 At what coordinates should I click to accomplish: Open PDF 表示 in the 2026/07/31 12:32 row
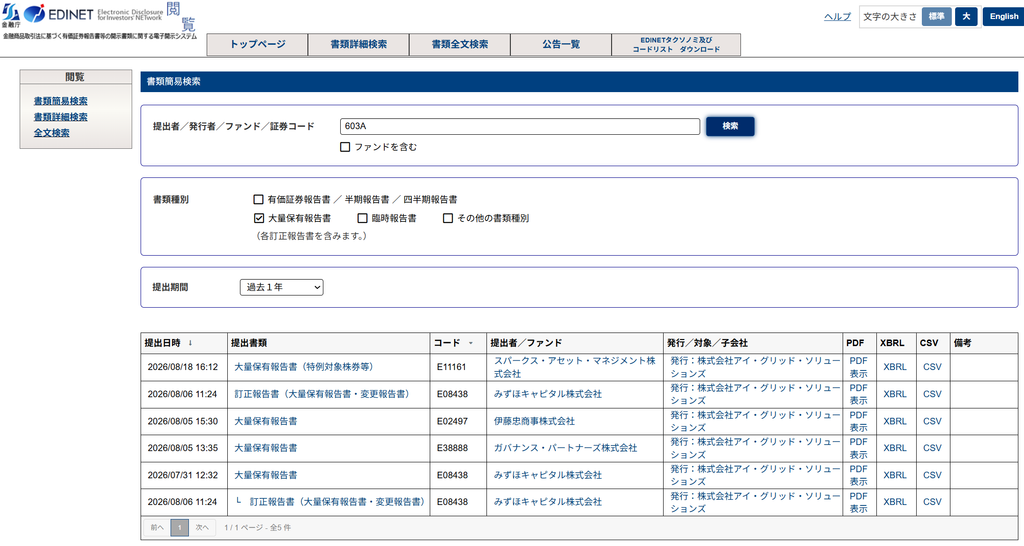coord(858,475)
